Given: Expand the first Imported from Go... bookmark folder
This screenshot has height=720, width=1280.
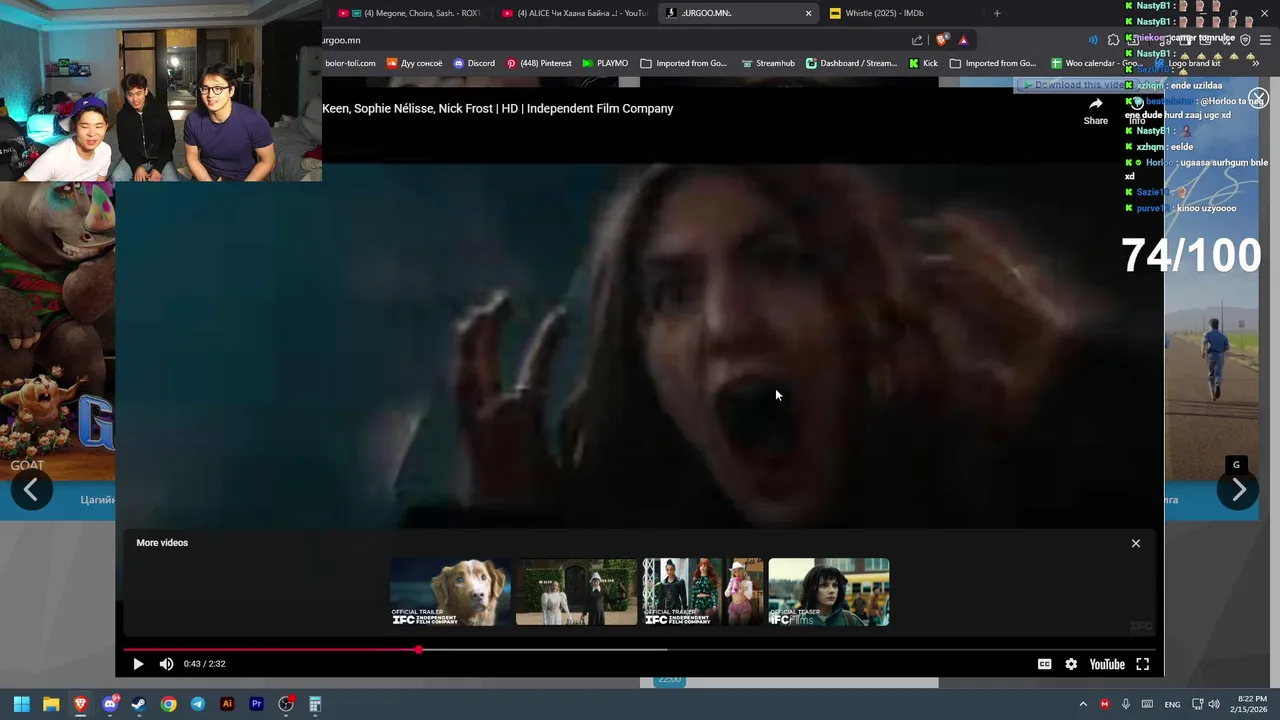Looking at the screenshot, I should (x=684, y=63).
